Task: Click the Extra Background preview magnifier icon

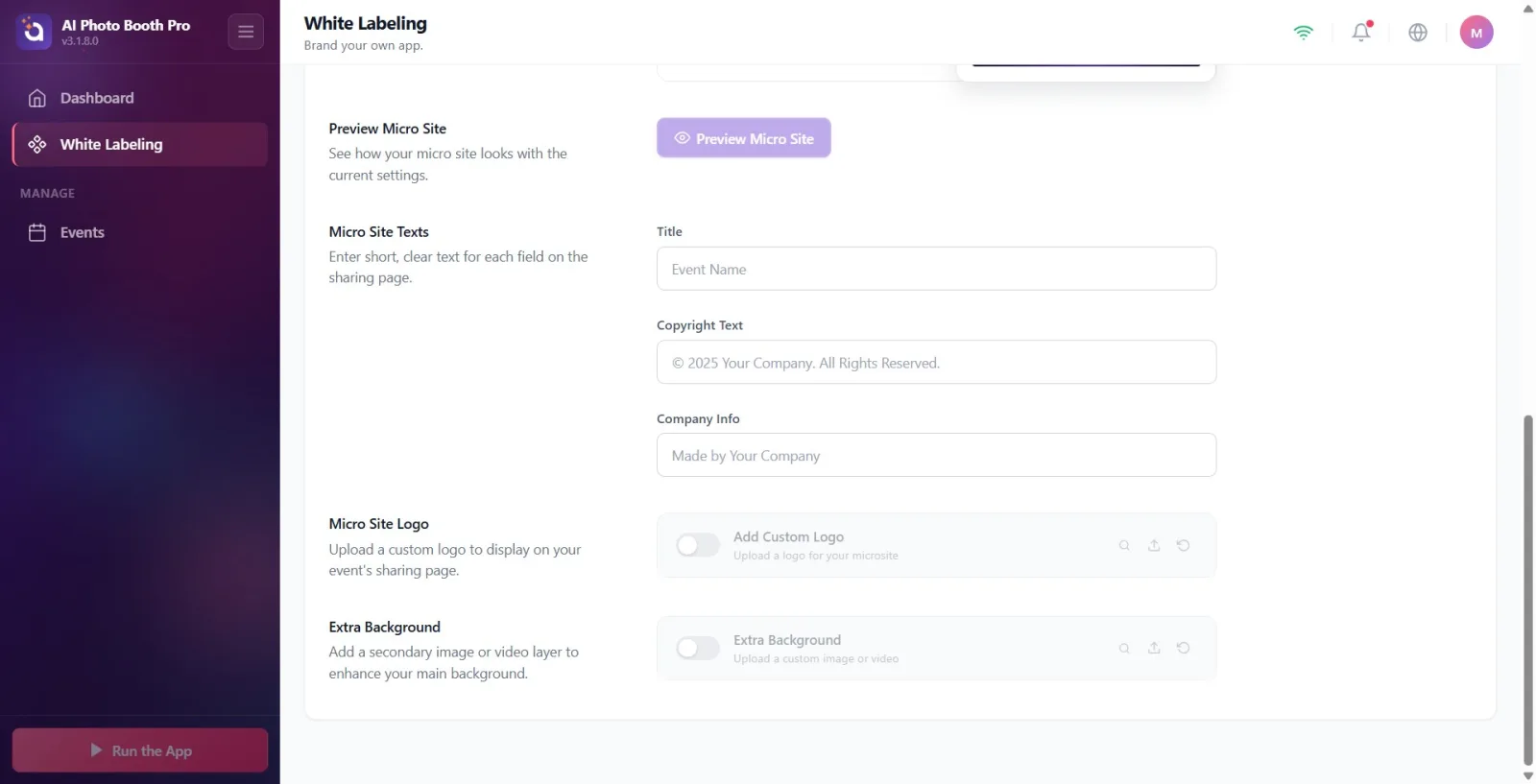Action: (x=1124, y=648)
